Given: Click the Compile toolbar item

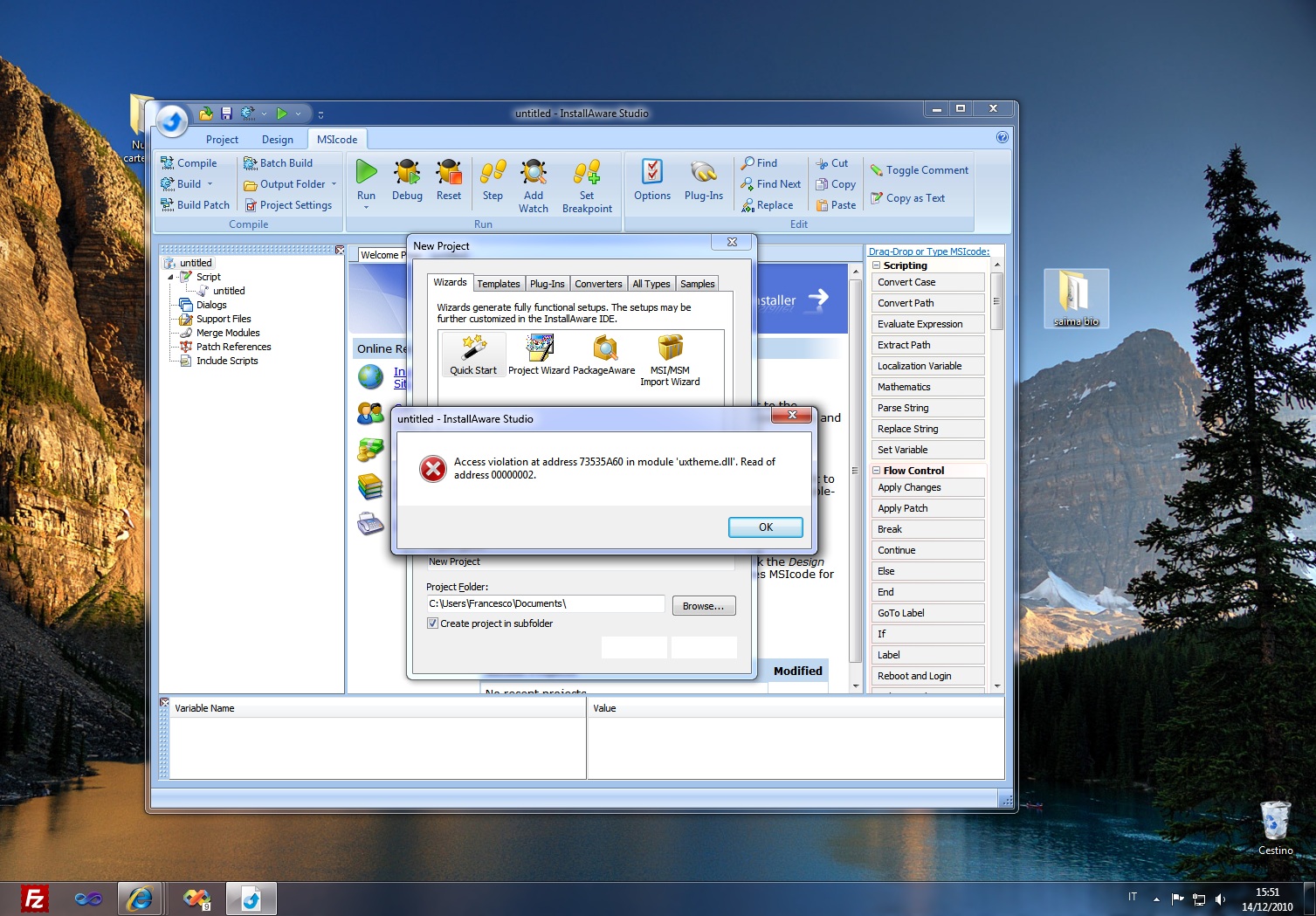Looking at the screenshot, I should point(189,163).
